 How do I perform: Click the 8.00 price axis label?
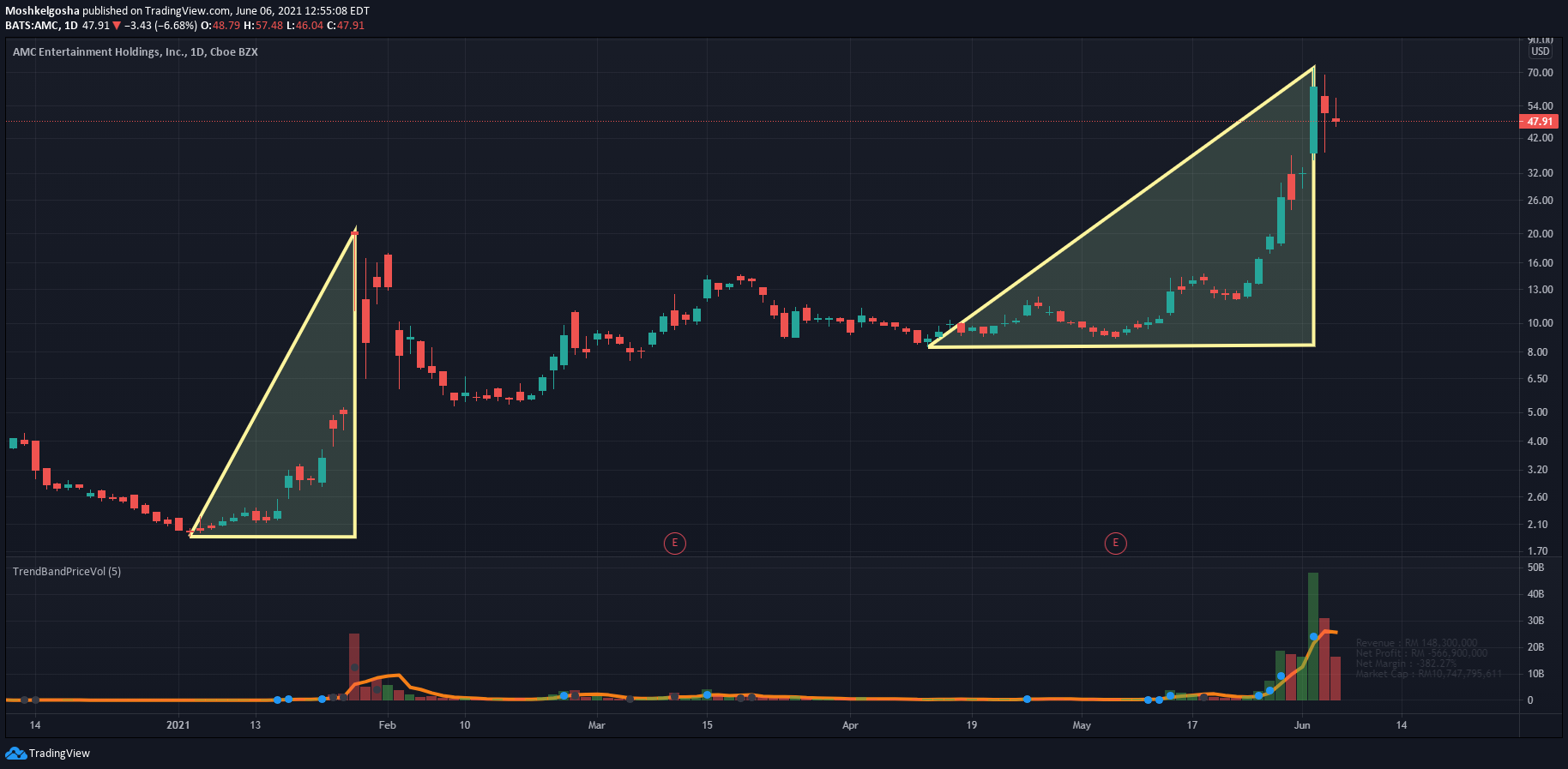(x=1537, y=352)
